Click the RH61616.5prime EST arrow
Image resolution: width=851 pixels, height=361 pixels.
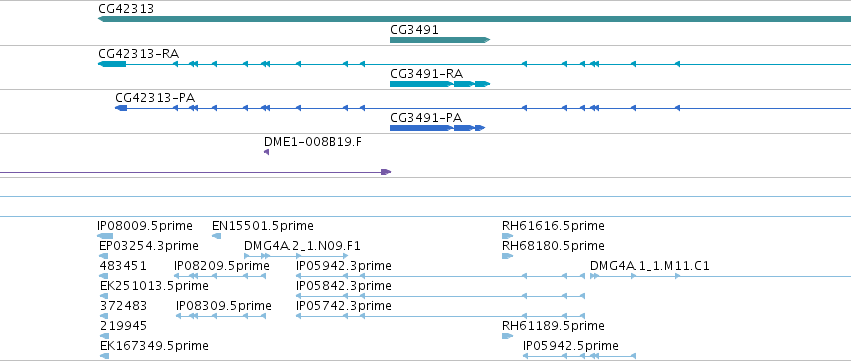507,236
